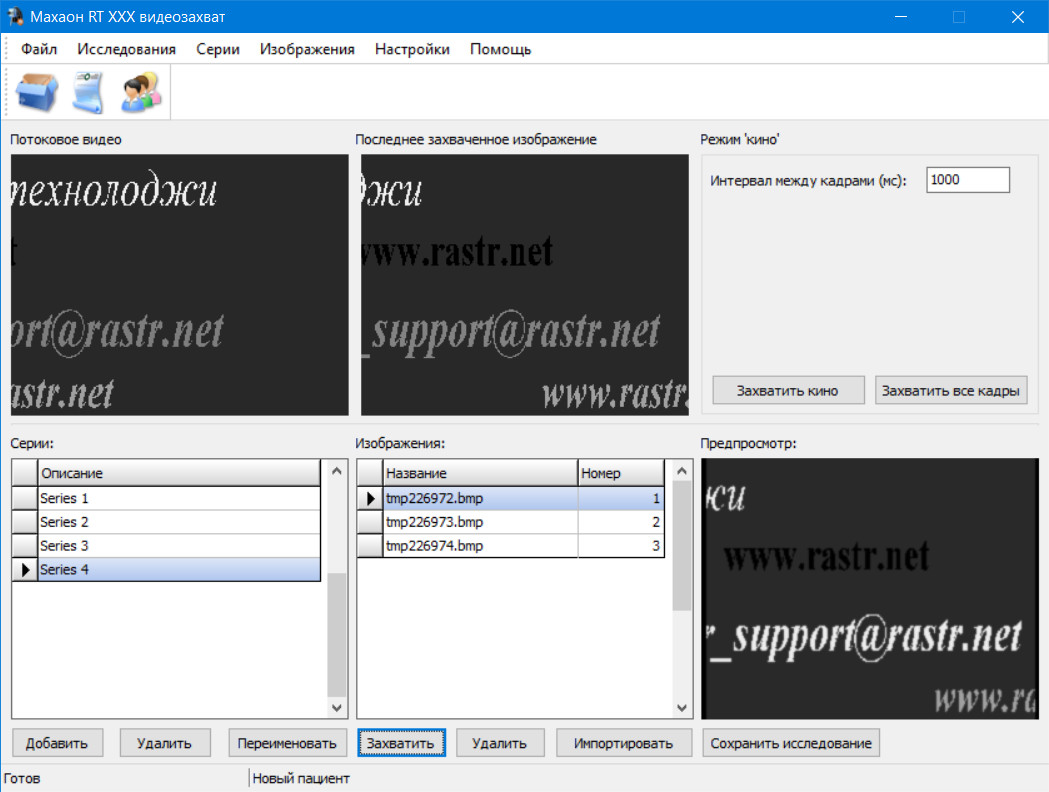Viewport: 1049px width, 792px height.
Task: Open the Файл menu
Action: [39, 49]
